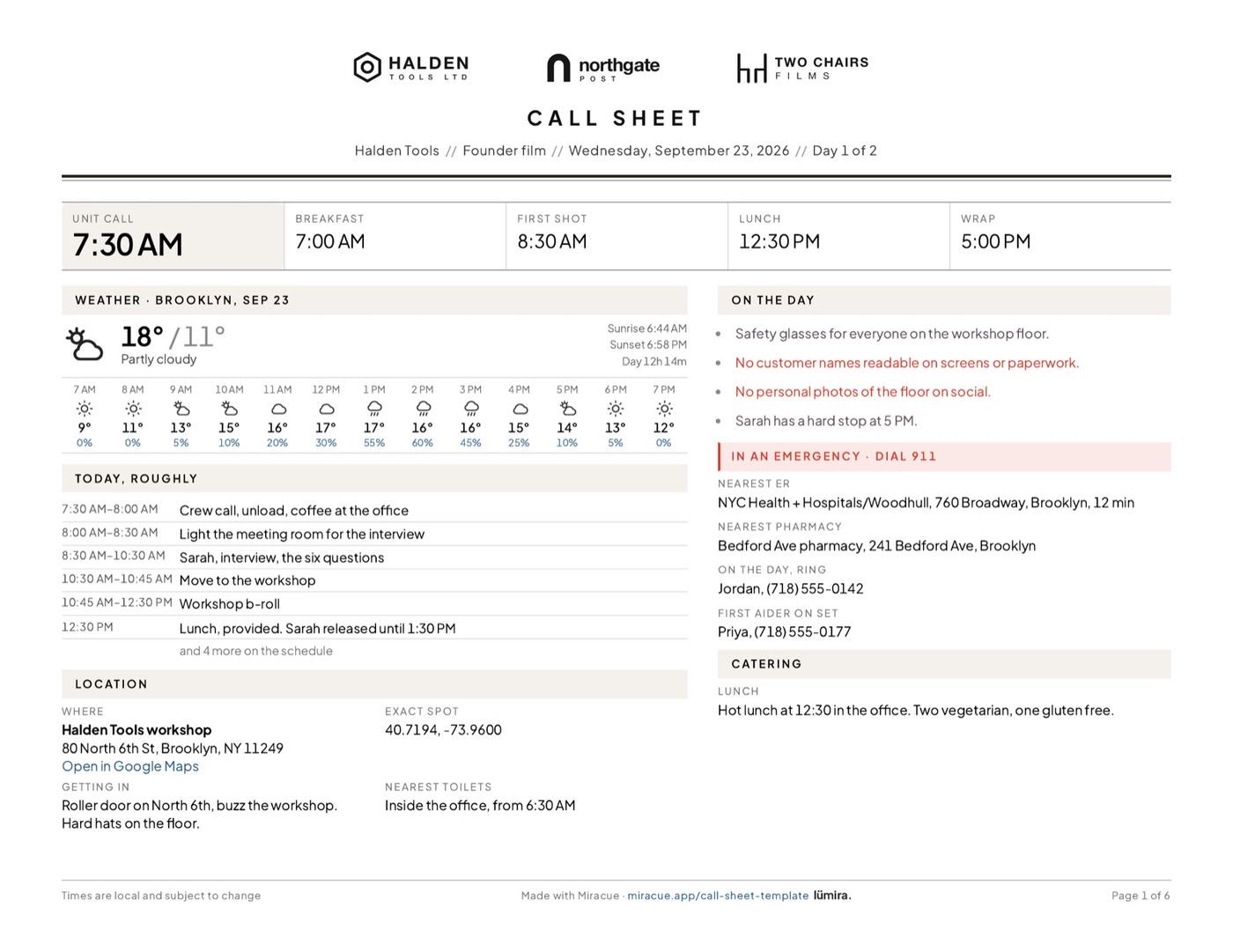
Task: Select the 7 AM sunny weather icon
Action: [x=85, y=409]
